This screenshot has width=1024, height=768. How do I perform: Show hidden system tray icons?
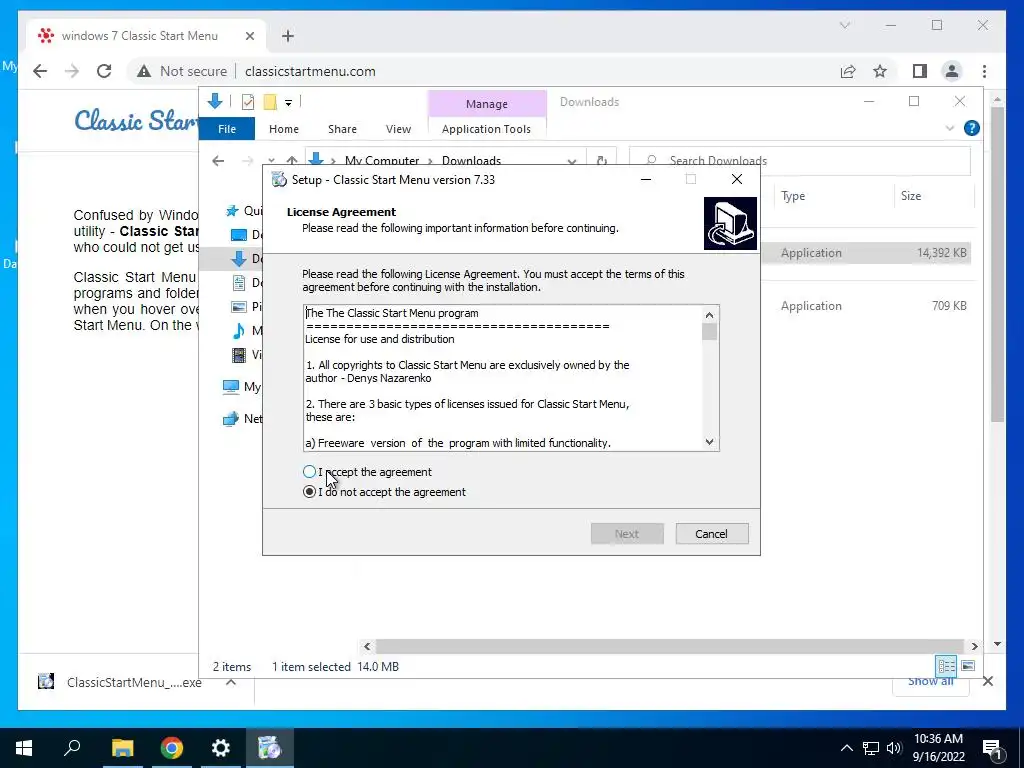pos(846,748)
